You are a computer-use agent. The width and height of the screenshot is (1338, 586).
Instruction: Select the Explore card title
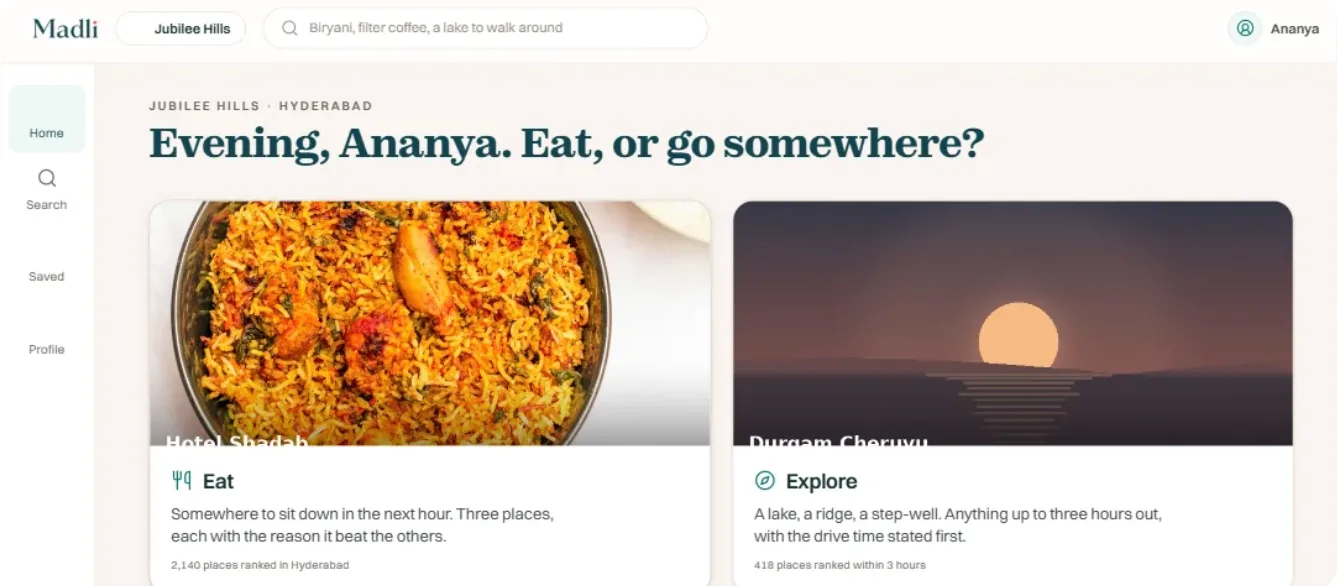[x=821, y=481]
